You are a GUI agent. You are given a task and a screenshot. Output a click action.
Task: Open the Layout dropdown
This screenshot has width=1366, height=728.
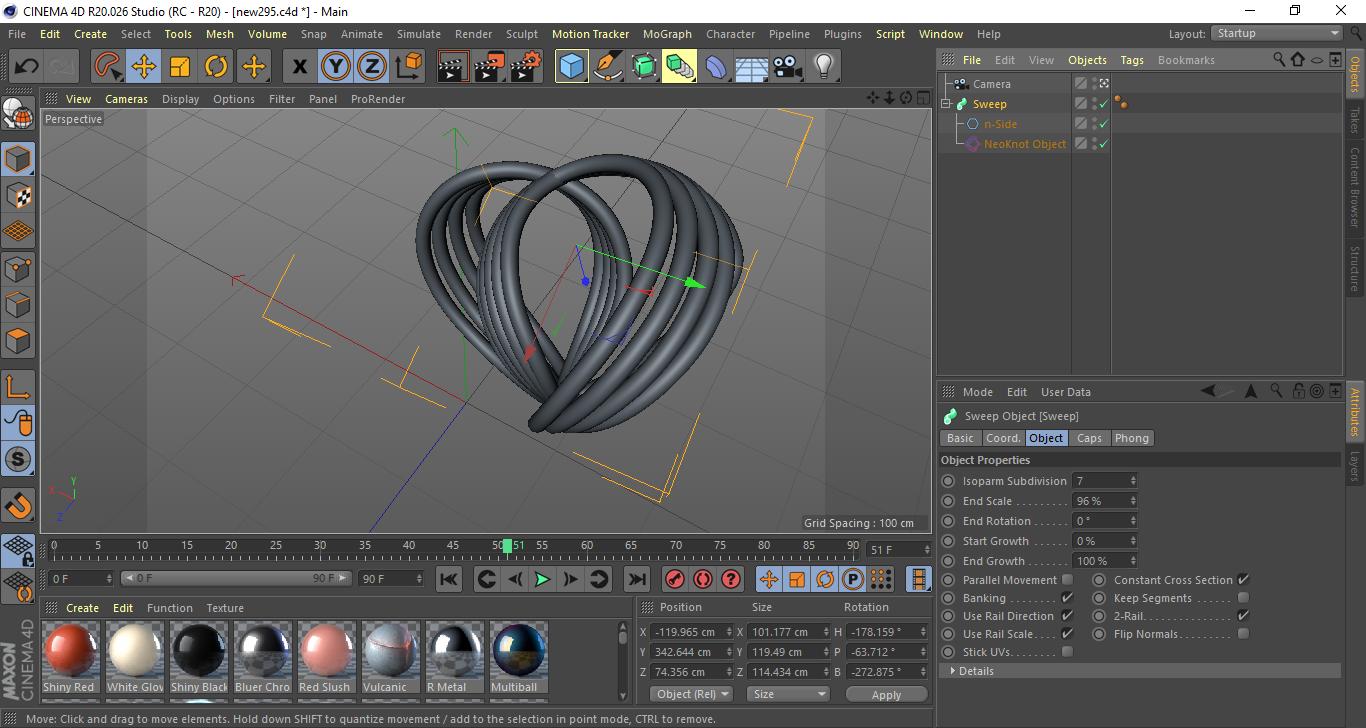(x=1276, y=34)
